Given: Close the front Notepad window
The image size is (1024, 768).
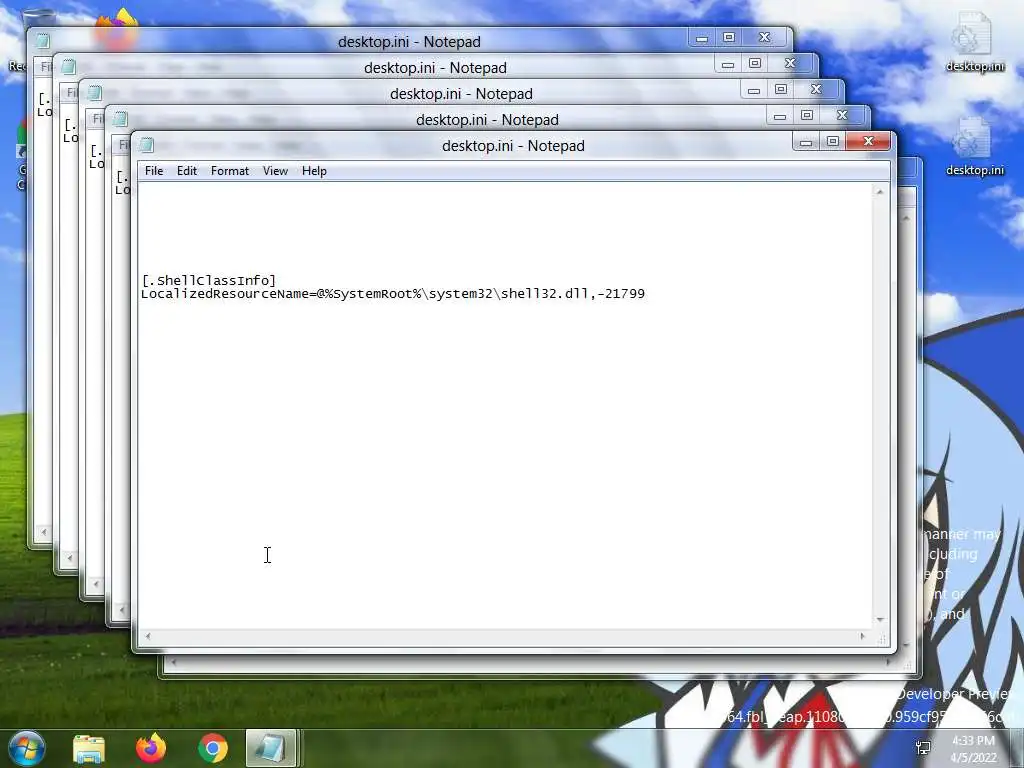Looking at the screenshot, I should 868,142.
